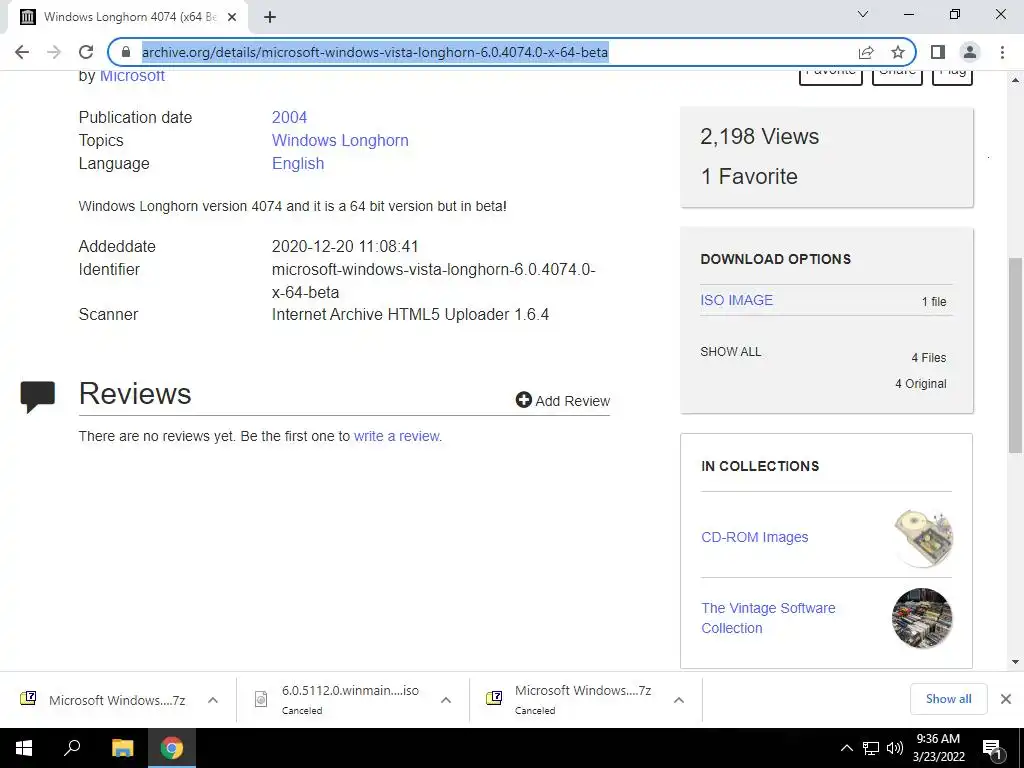Expand options for canceled Microsoft Windows 7z download
The image size is (1024, 768).
point(679,700)
